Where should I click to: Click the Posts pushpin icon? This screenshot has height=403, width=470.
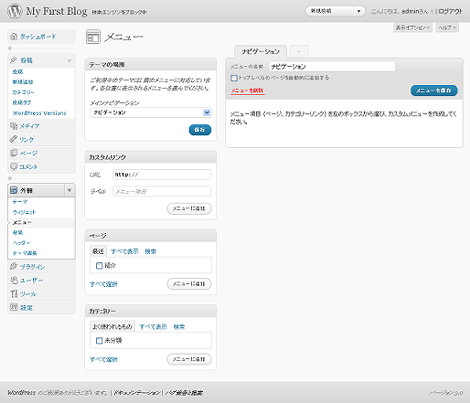click(x=14, y=60)
